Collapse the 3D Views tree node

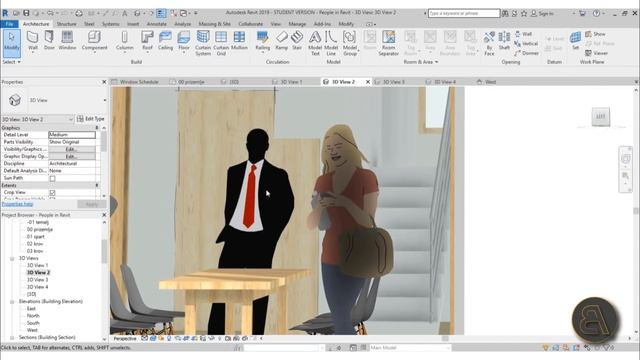[12, 258]
